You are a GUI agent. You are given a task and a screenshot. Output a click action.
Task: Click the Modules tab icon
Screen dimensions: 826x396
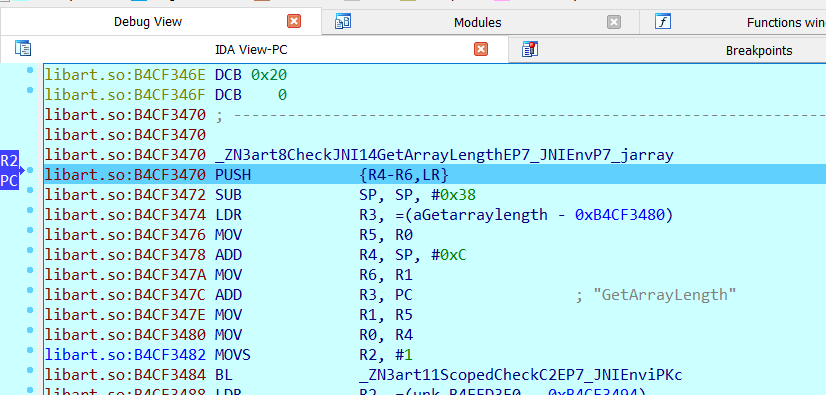[x=342, y=22]
